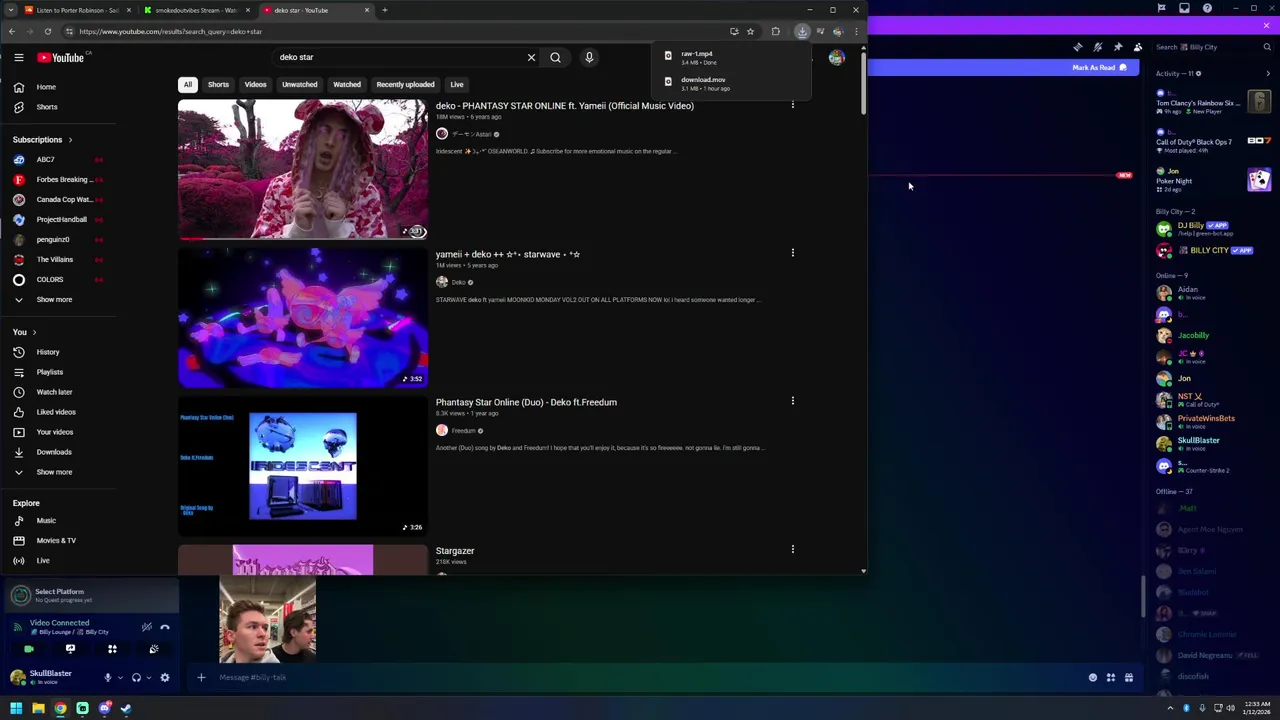
Task: Open Tom Clancy's Rainbow Six activity card
Action: coord(1213,103)
